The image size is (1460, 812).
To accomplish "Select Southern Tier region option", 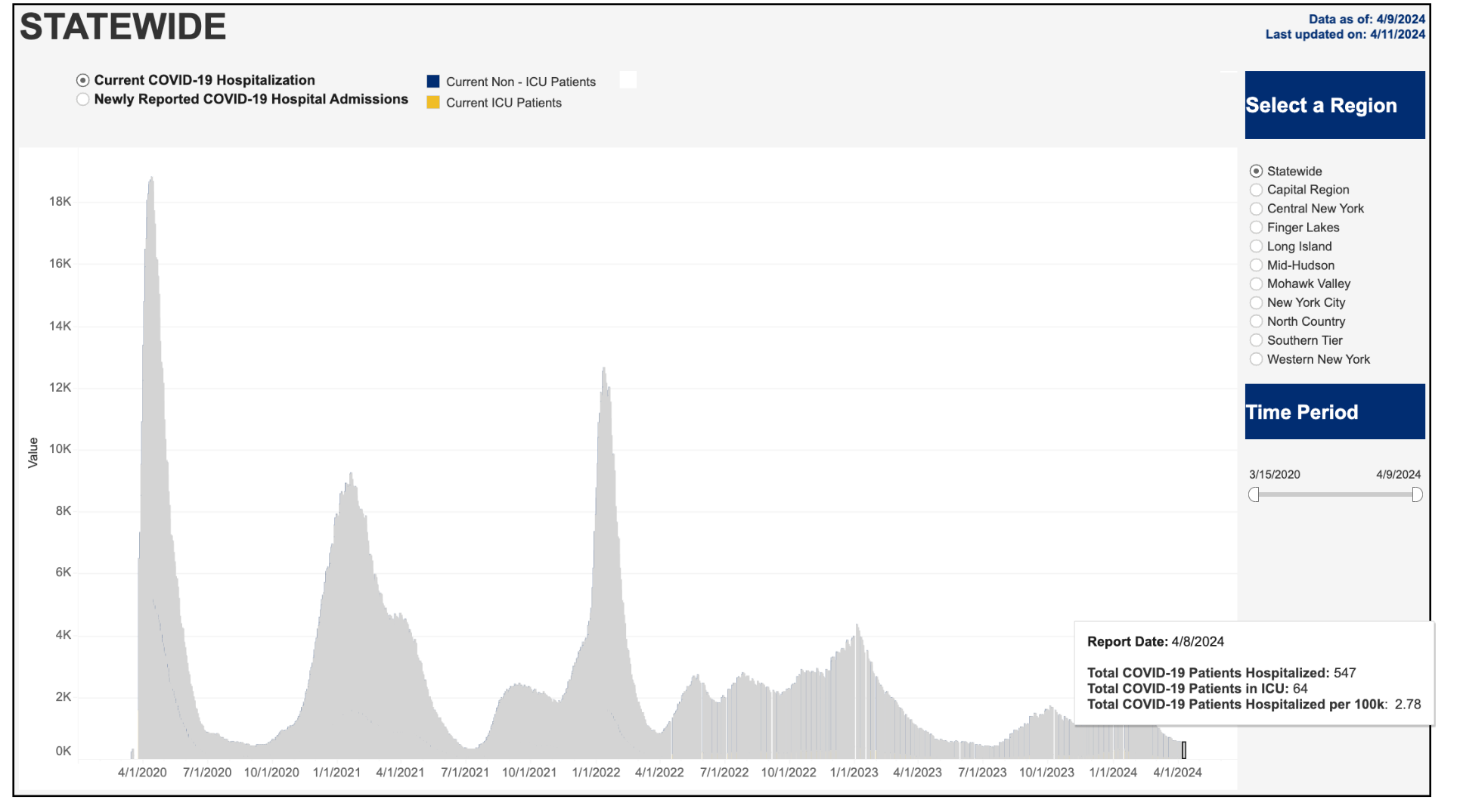I will click(x=1257, y=341).
